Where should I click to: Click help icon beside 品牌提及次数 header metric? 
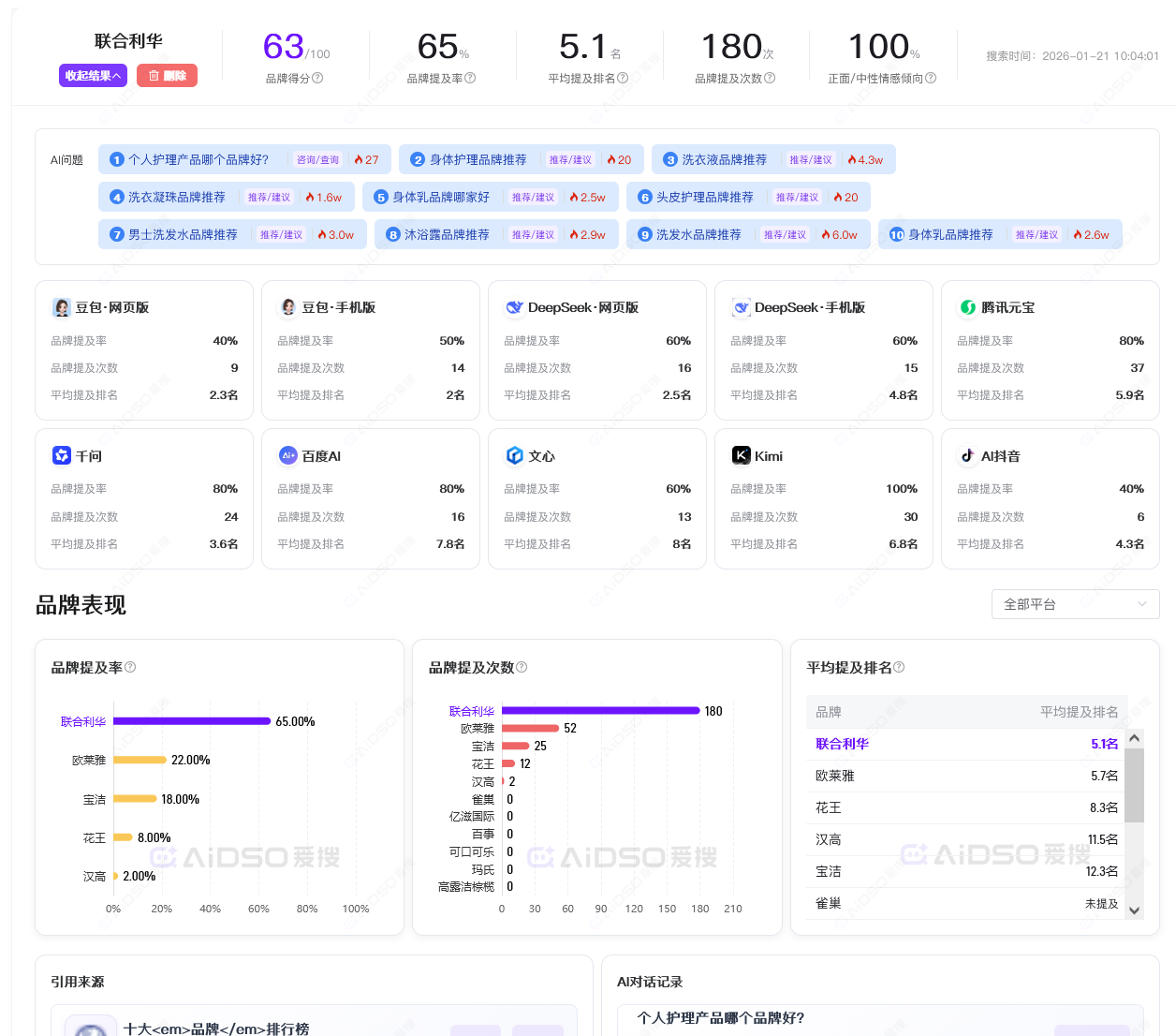[x=770, y=79]
